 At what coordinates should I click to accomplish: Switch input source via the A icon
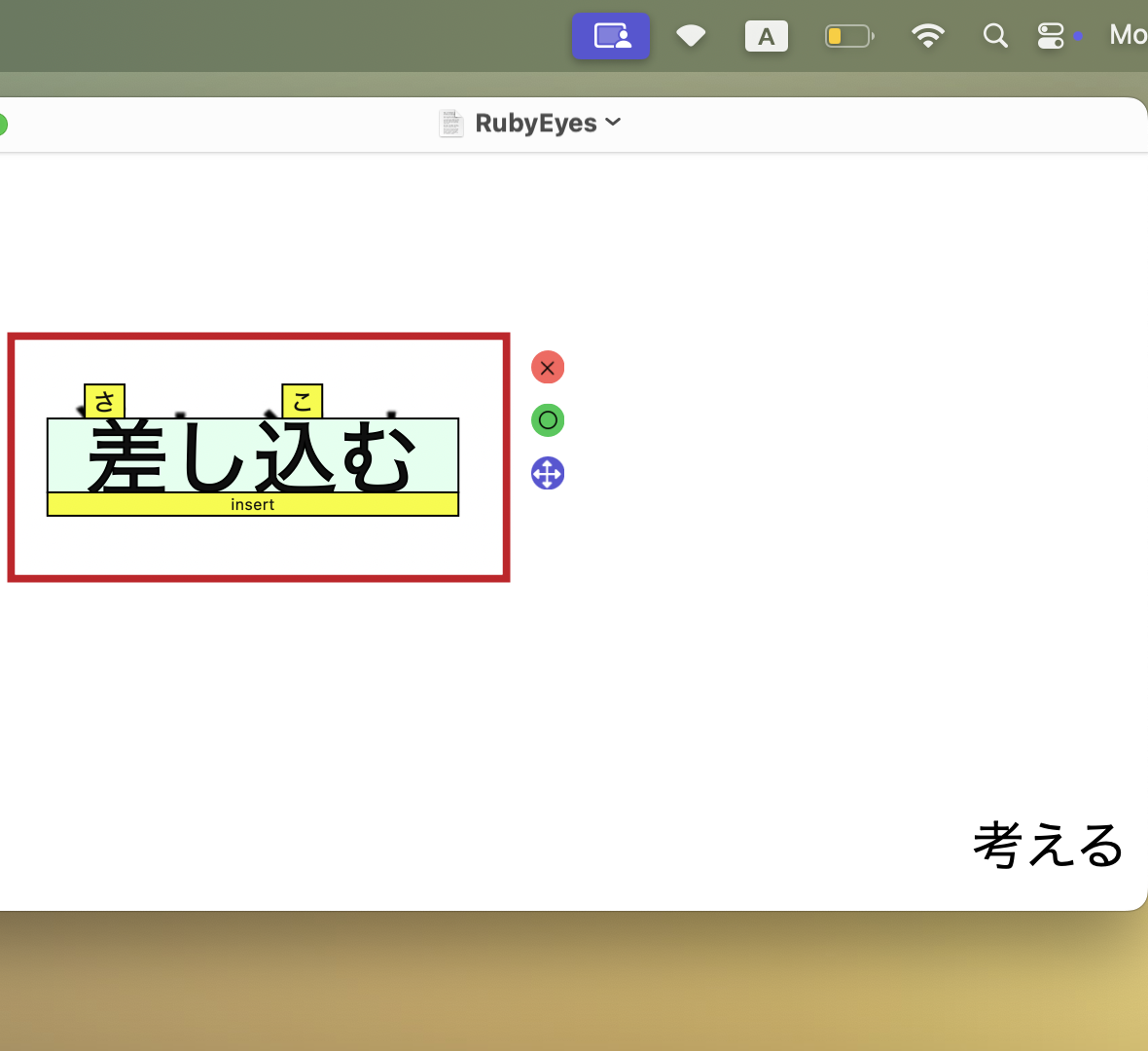[x=767, y=37]
